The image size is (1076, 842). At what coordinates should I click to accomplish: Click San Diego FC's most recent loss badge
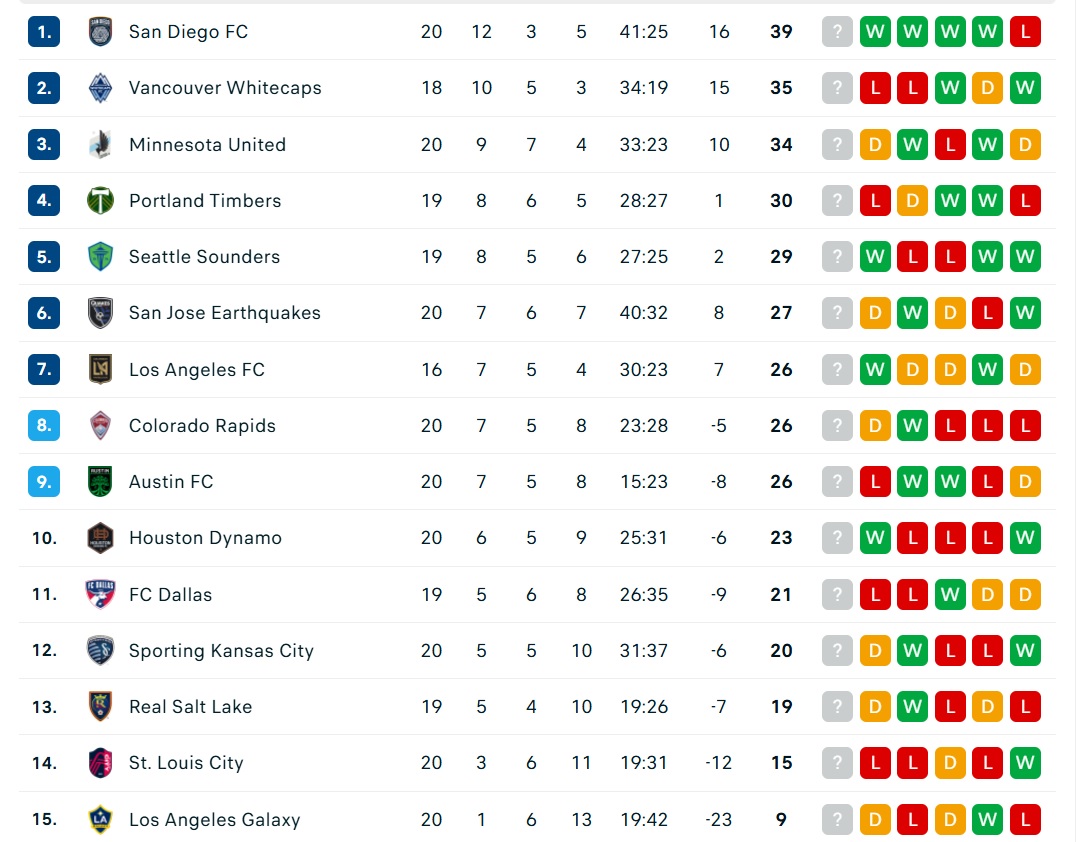[x=1025, y=32]
